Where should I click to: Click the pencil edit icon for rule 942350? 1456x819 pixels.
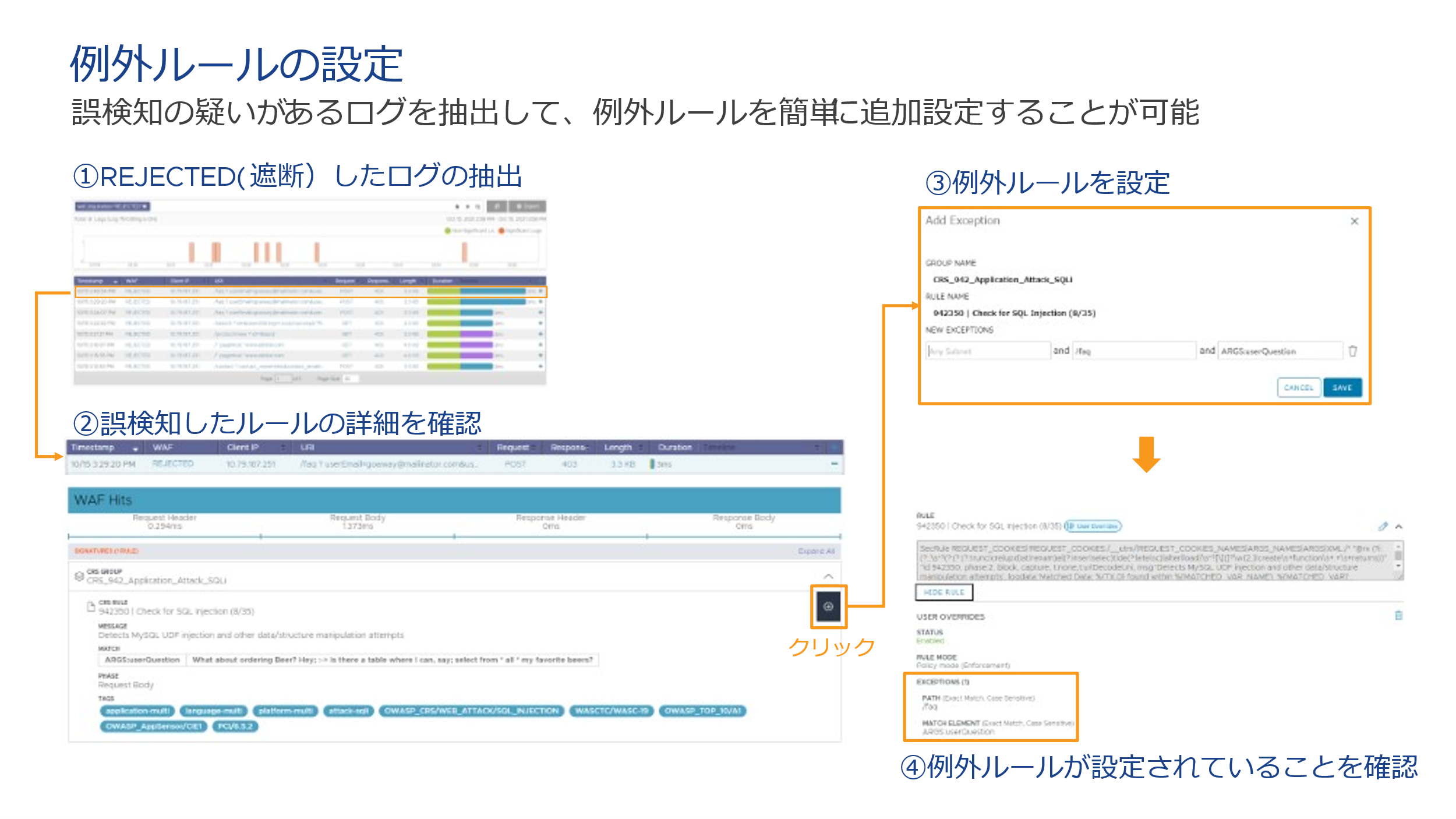tap(1383, 526)
